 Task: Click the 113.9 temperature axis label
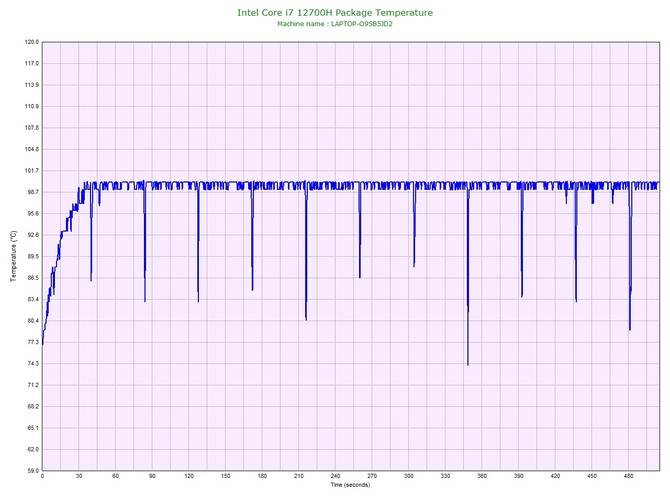(32, 85)
